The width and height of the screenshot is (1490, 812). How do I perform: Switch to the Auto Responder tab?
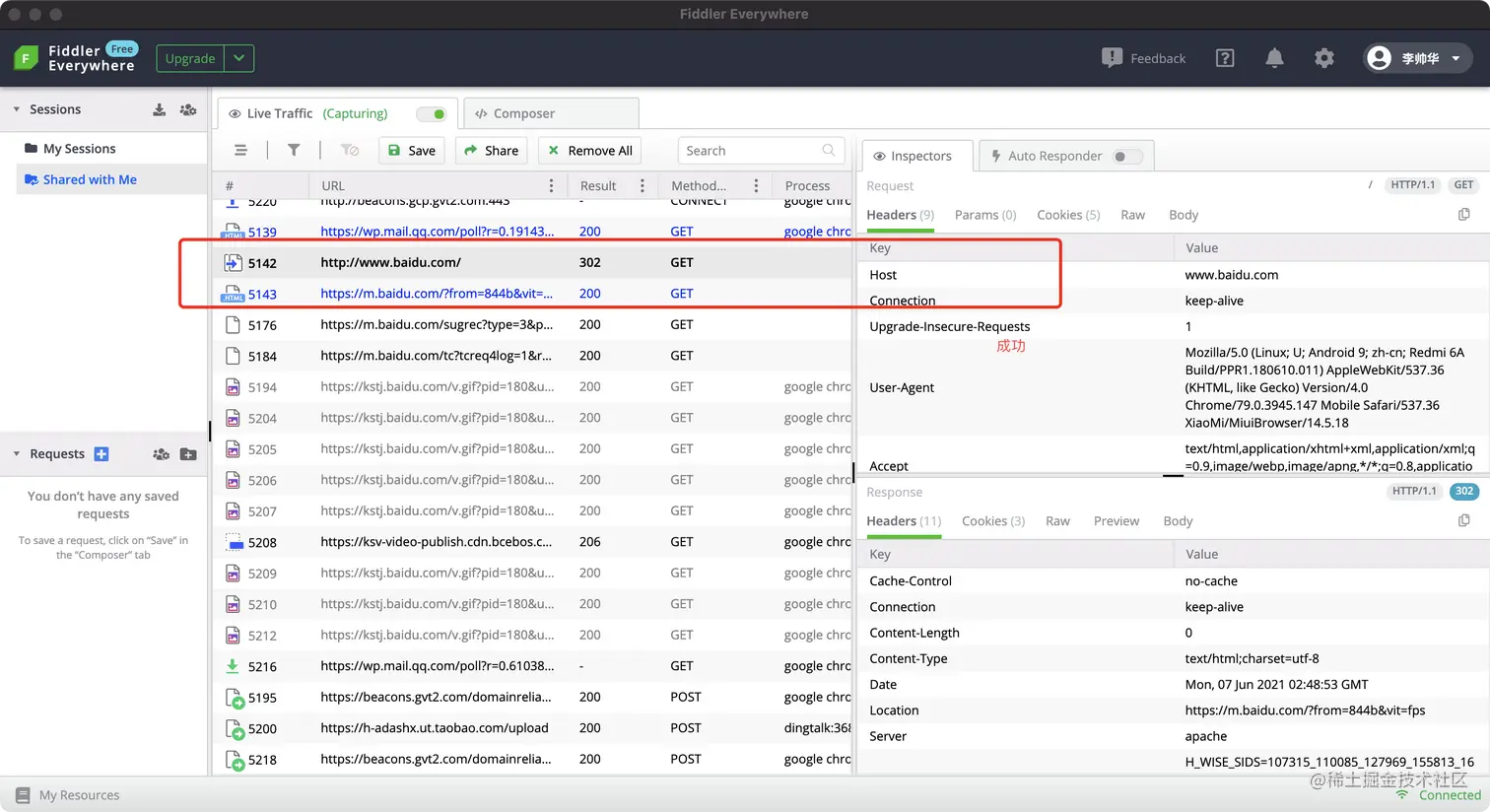pos(1066,156)
